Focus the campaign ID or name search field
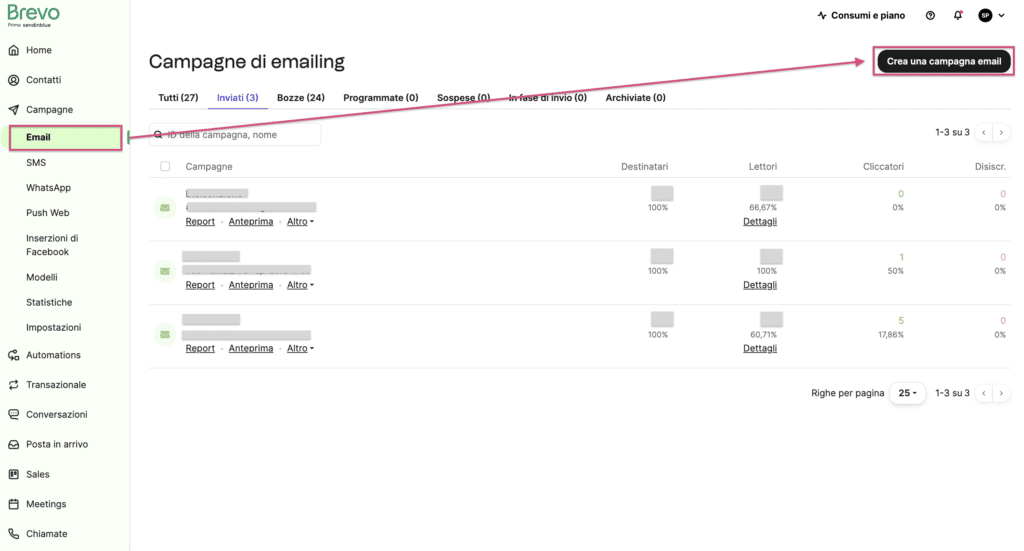Image resolution: width=1024 pixels, height=551 pixels. [x=235, y=134]
